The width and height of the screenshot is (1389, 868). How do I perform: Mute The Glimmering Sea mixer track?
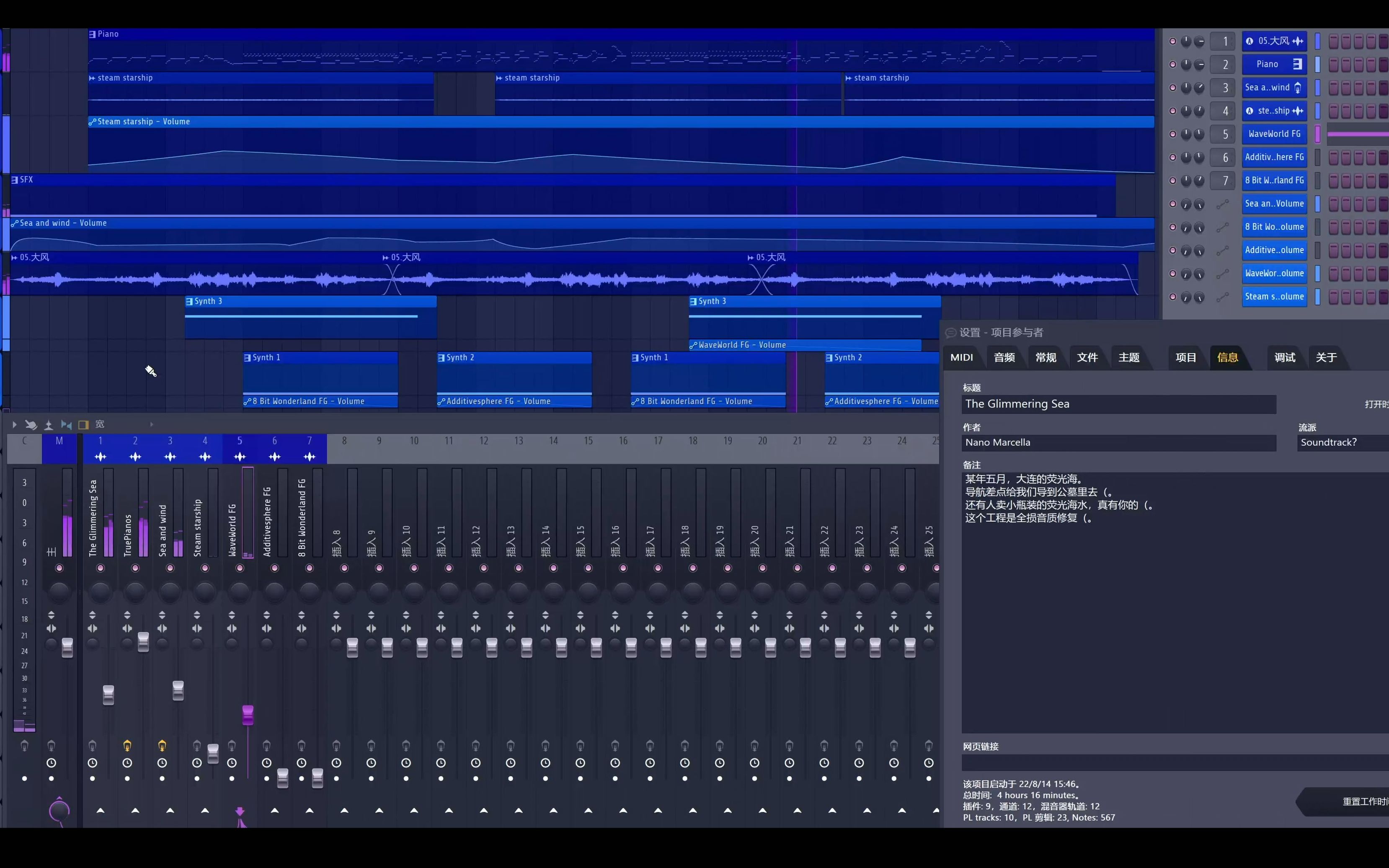pos(101,568)
